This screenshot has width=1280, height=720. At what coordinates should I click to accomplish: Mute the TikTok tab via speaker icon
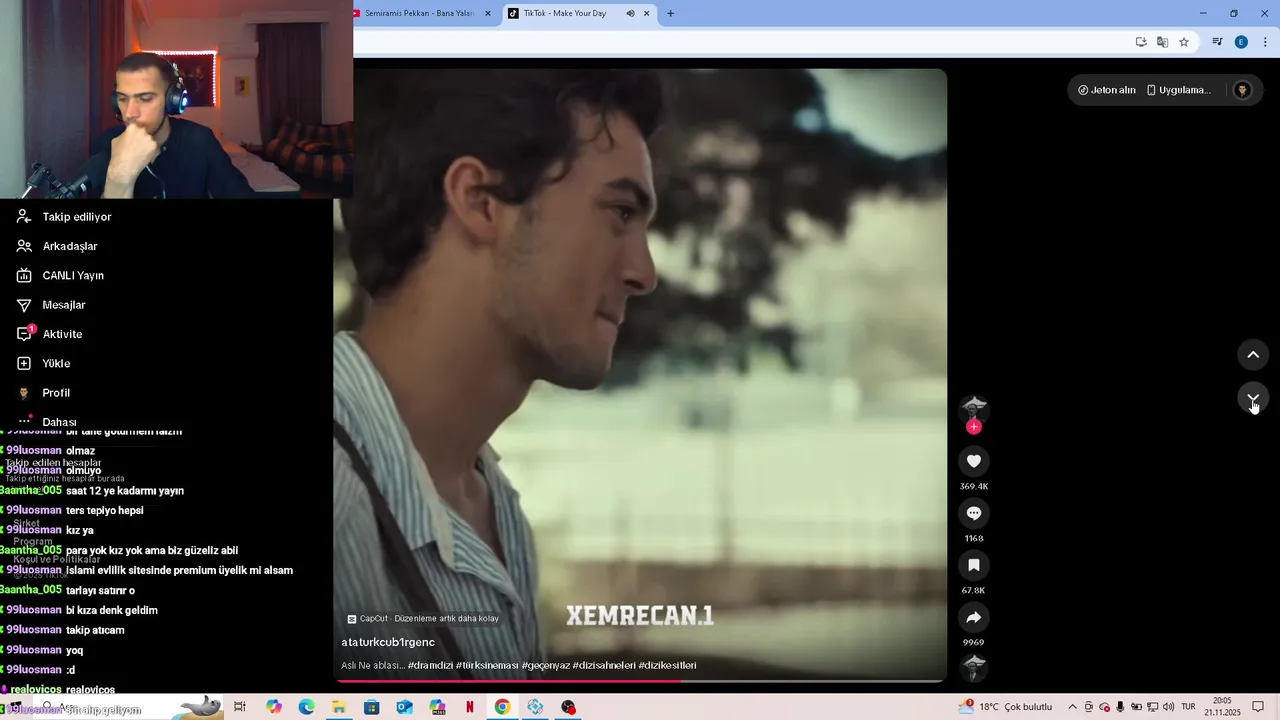coord(630,13)
